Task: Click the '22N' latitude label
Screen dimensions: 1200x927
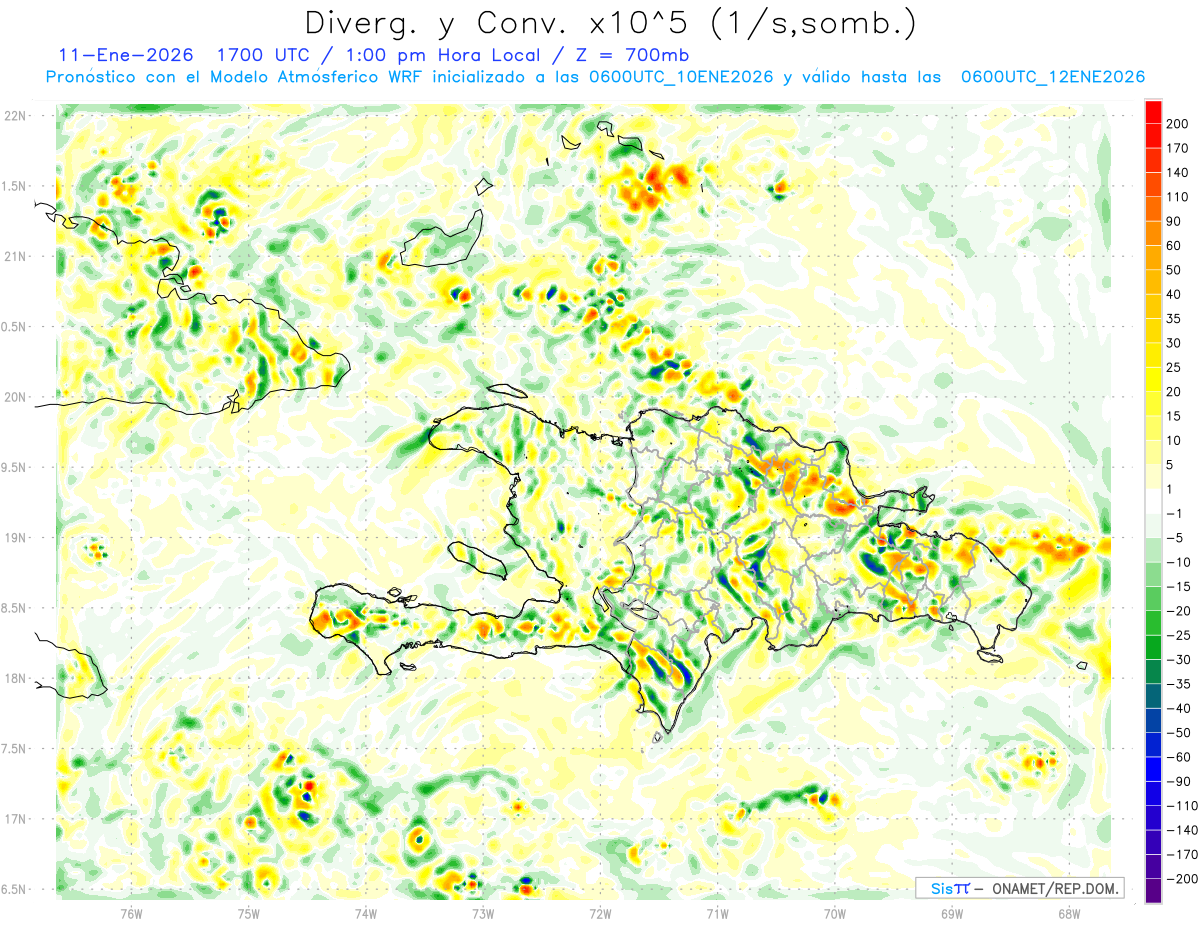Action: pyautogui.click(x=15, y=116)
